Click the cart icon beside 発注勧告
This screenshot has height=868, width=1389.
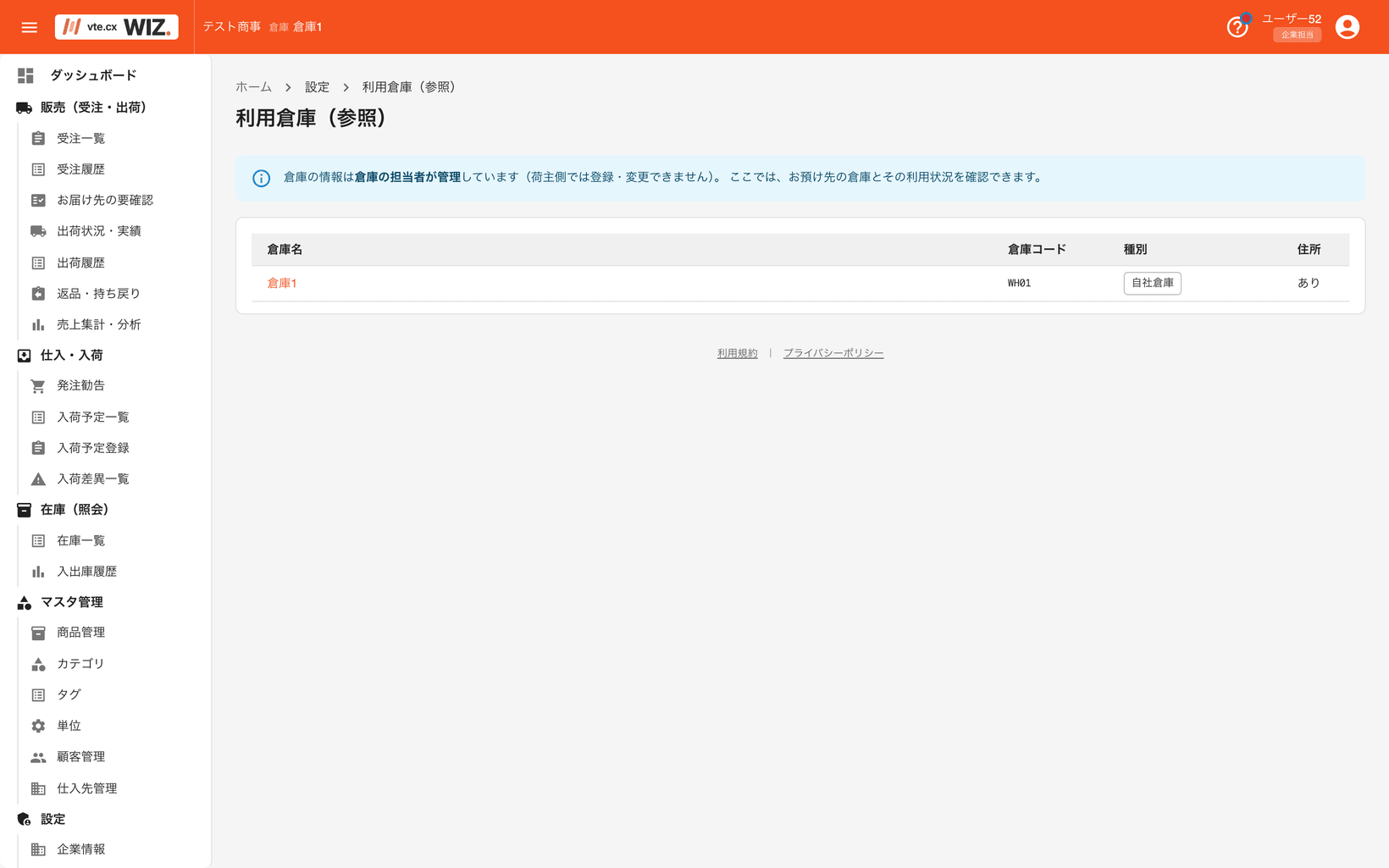[x=38, y=385]
